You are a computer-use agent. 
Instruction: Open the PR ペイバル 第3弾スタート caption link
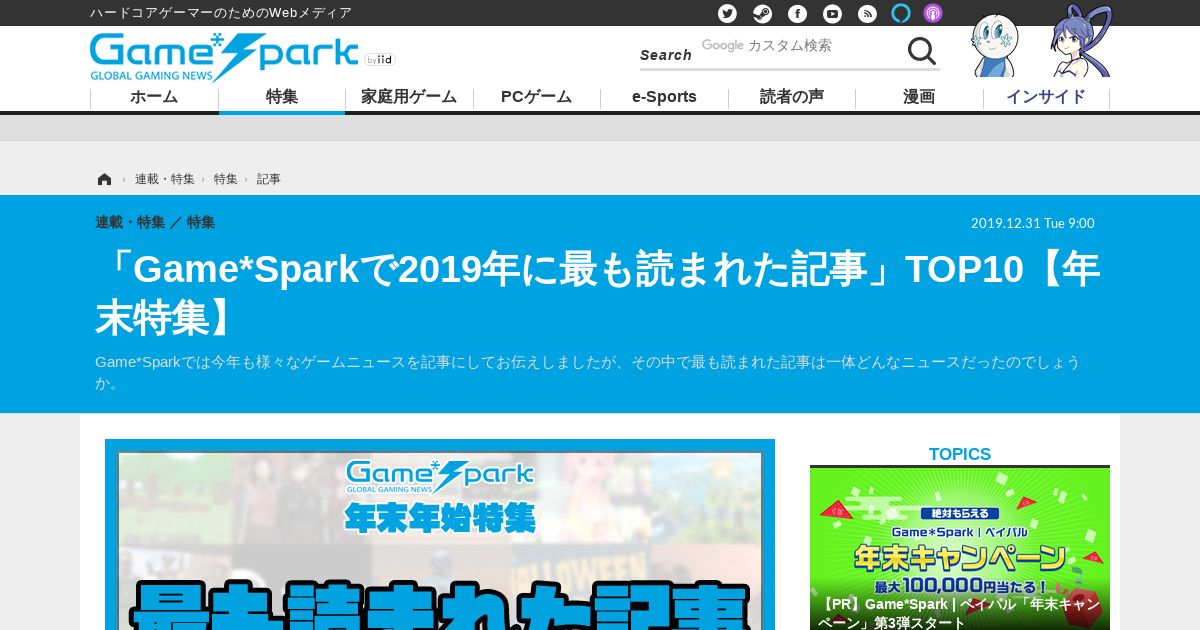tap(960, 613)
